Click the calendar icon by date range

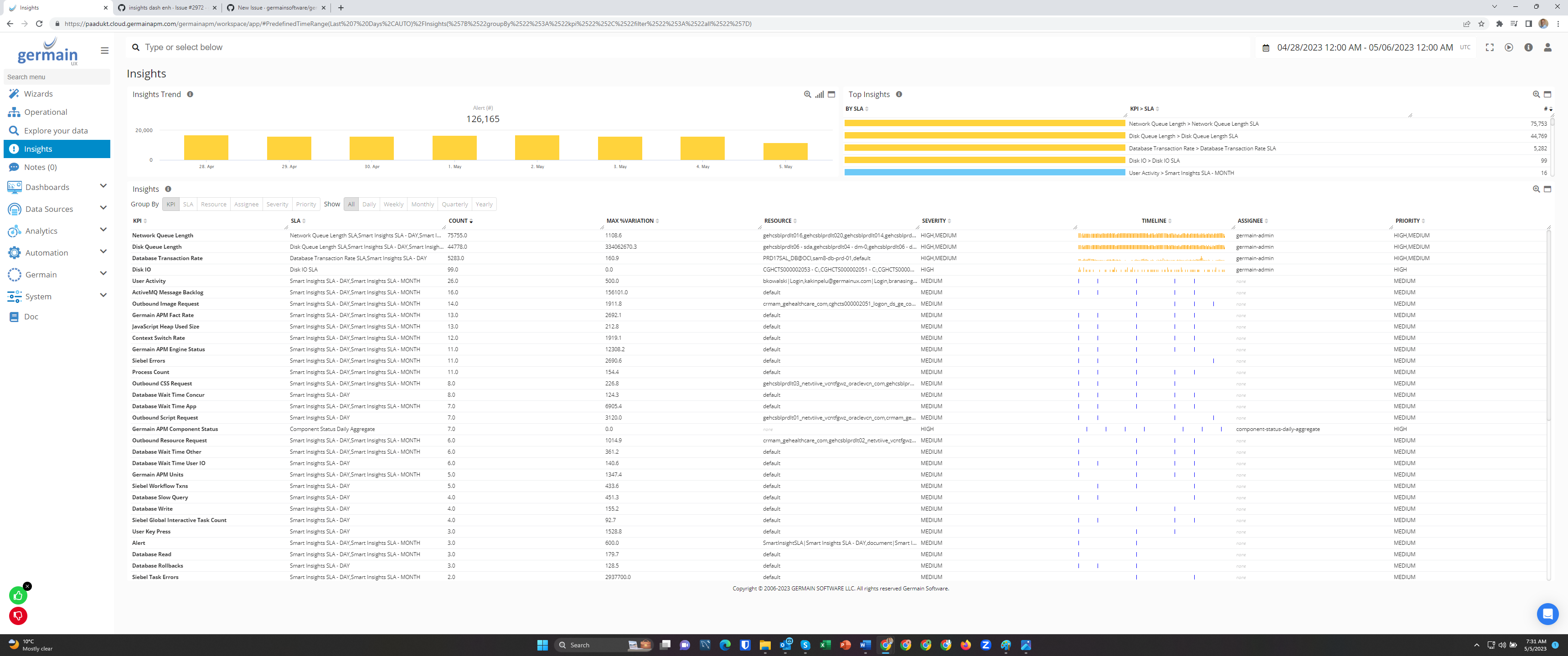(1265, 47)
